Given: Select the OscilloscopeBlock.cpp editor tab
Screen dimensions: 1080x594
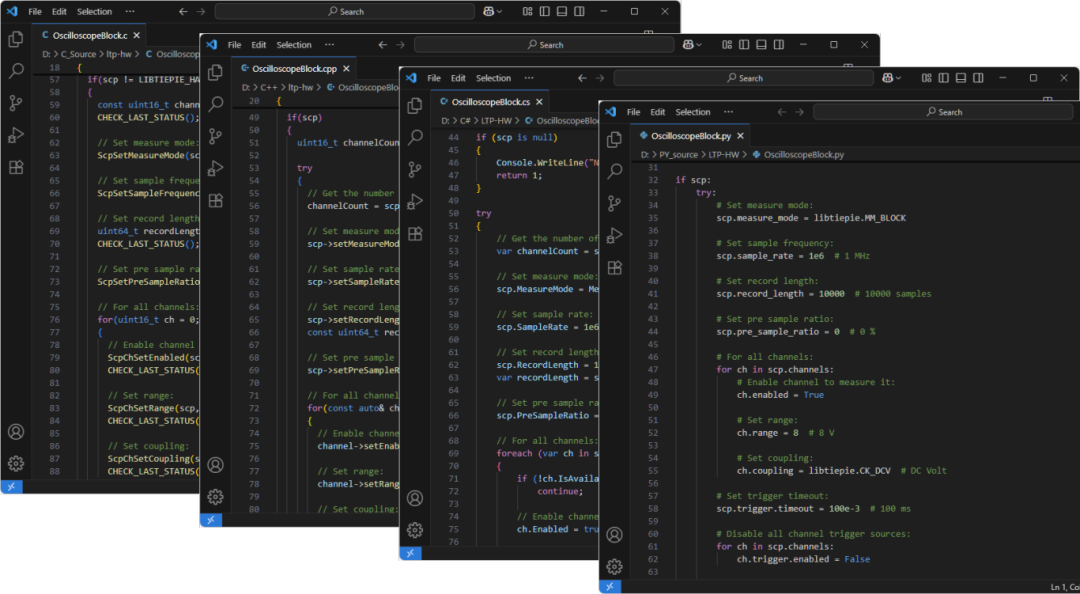Looking at the screenshot, I should pyautogui.click(x=293, y=68).
